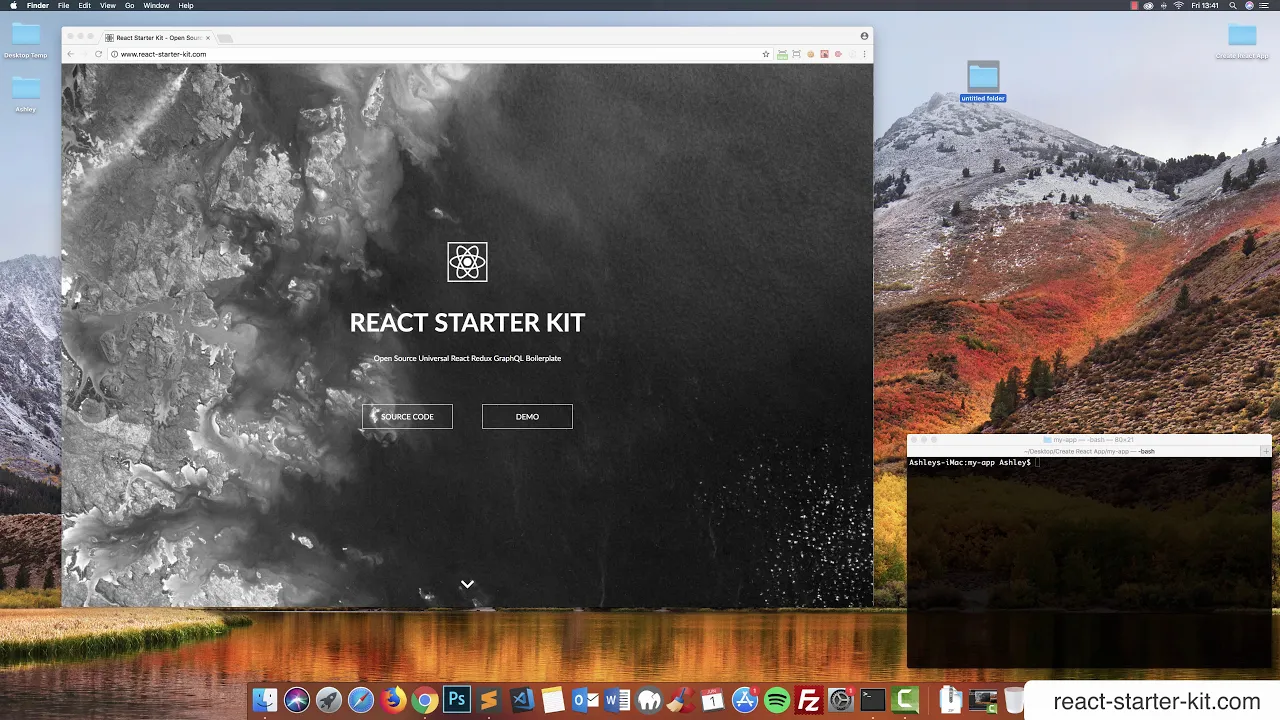Open Microsoft Word from the dock

pyautogui.click(x=617, y=700)
